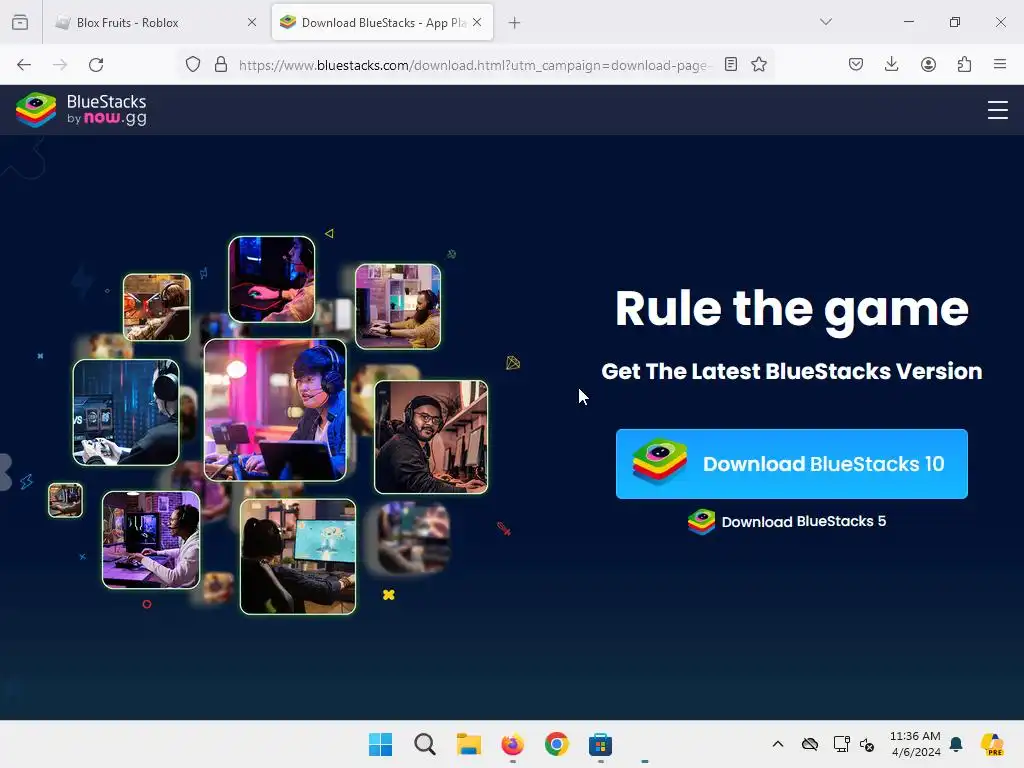The image size is (1024, 768).
Task: Open the BlueStacks site hamburger menu
Action: [x=997, y=110]
